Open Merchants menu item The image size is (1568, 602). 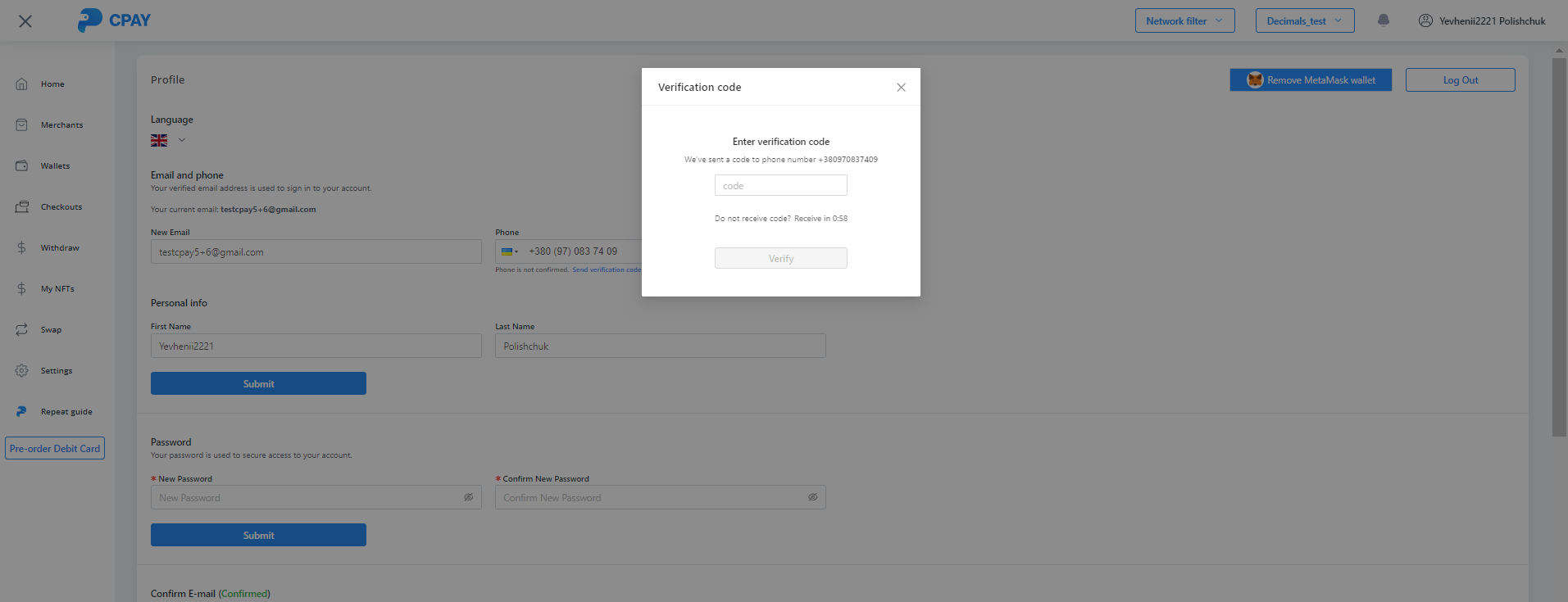(x=61, y=124)
